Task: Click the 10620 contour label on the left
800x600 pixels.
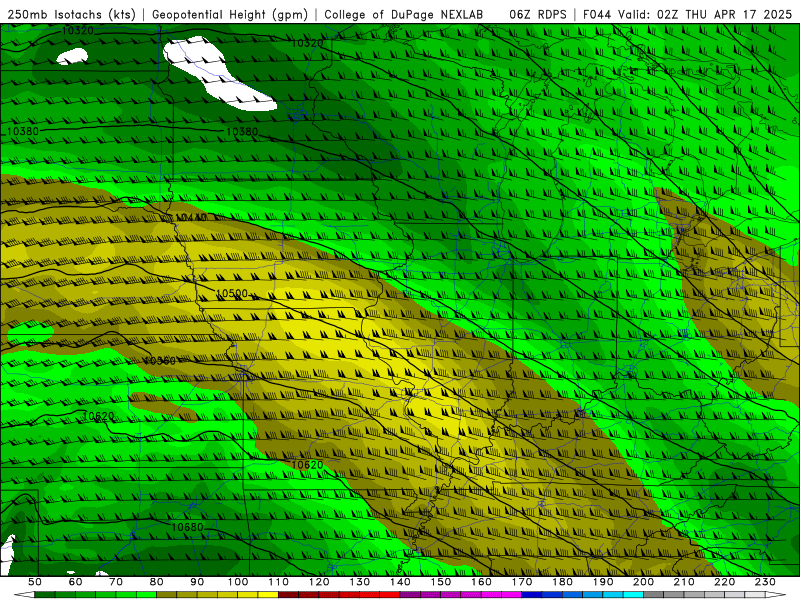Action: [98, 416]
